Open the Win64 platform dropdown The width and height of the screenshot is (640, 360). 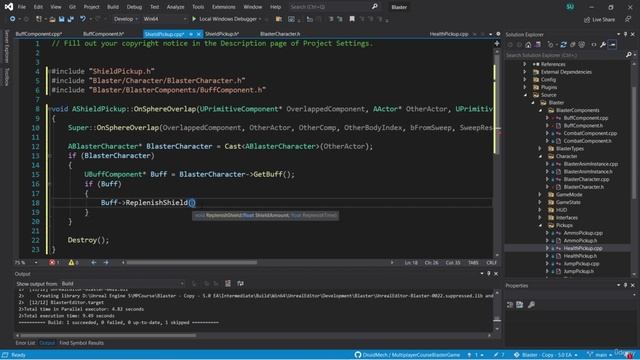coord(165,19)
